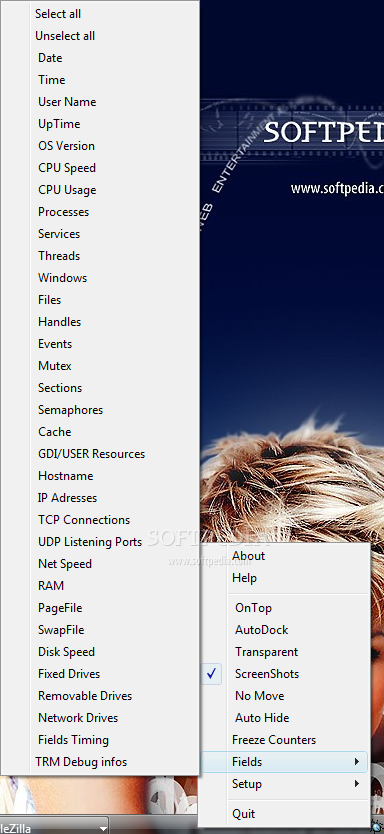Image resolution: width=384 pixels, height=834 pixels.
Task: Select the Sections field entry
Action: point(100,387)
